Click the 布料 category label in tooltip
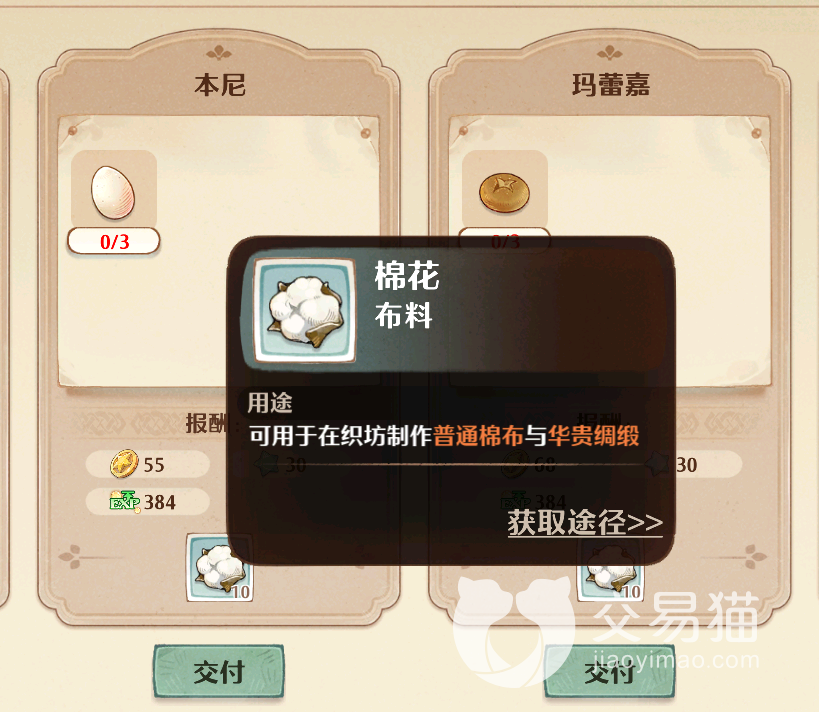Viewport: 819px width, 712px height. 403,316
